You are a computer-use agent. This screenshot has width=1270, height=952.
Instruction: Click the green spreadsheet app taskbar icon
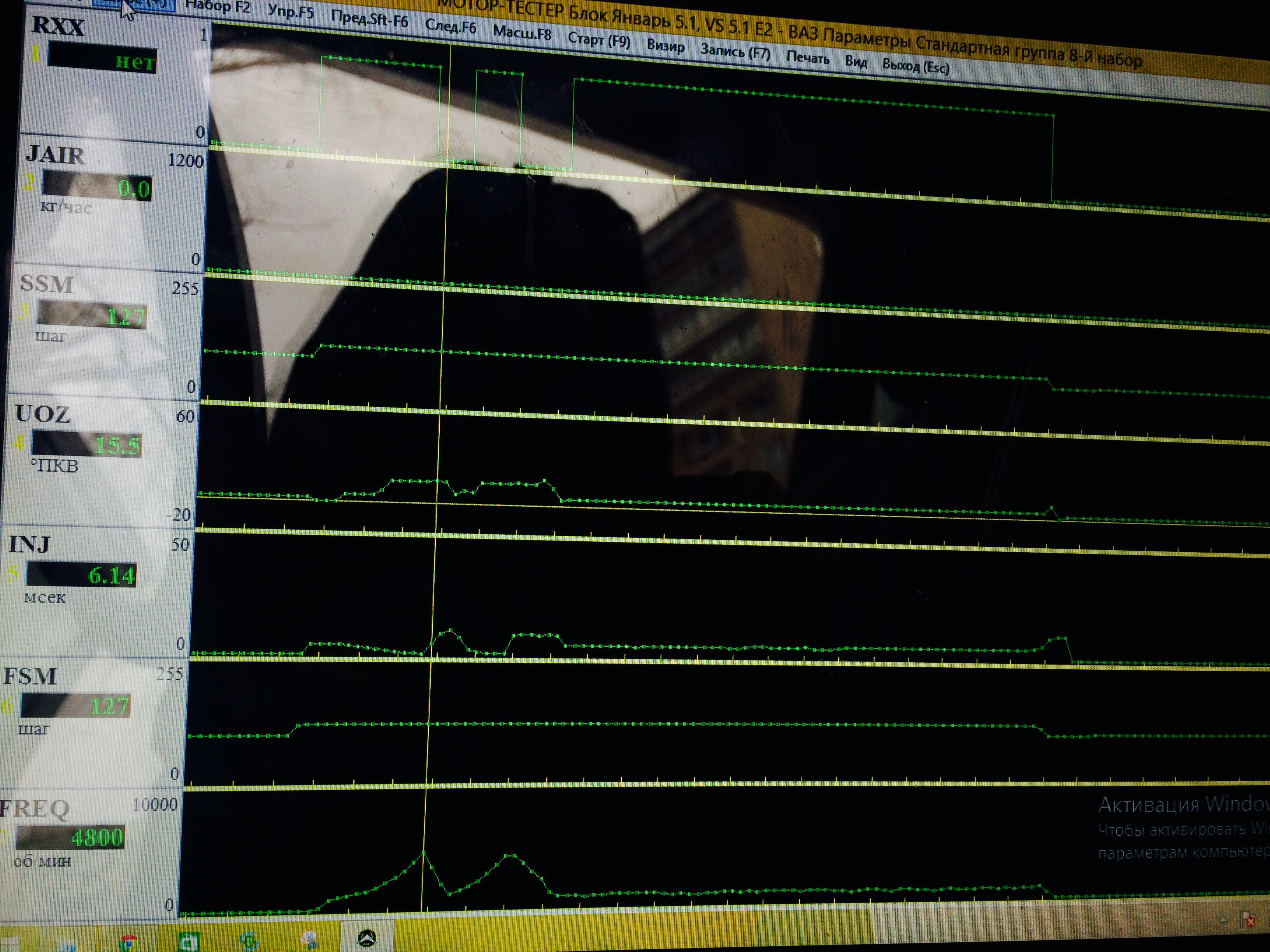(x=189, y=941)
